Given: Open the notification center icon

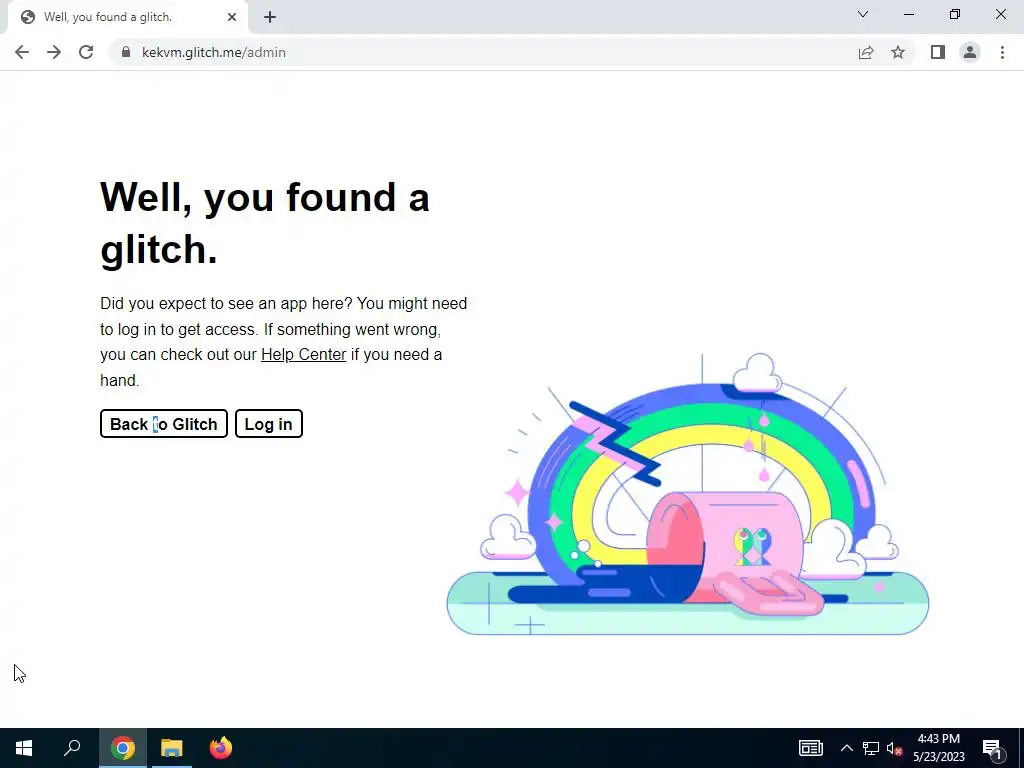Looking at the screenshot, I should (x=992, y=749).
